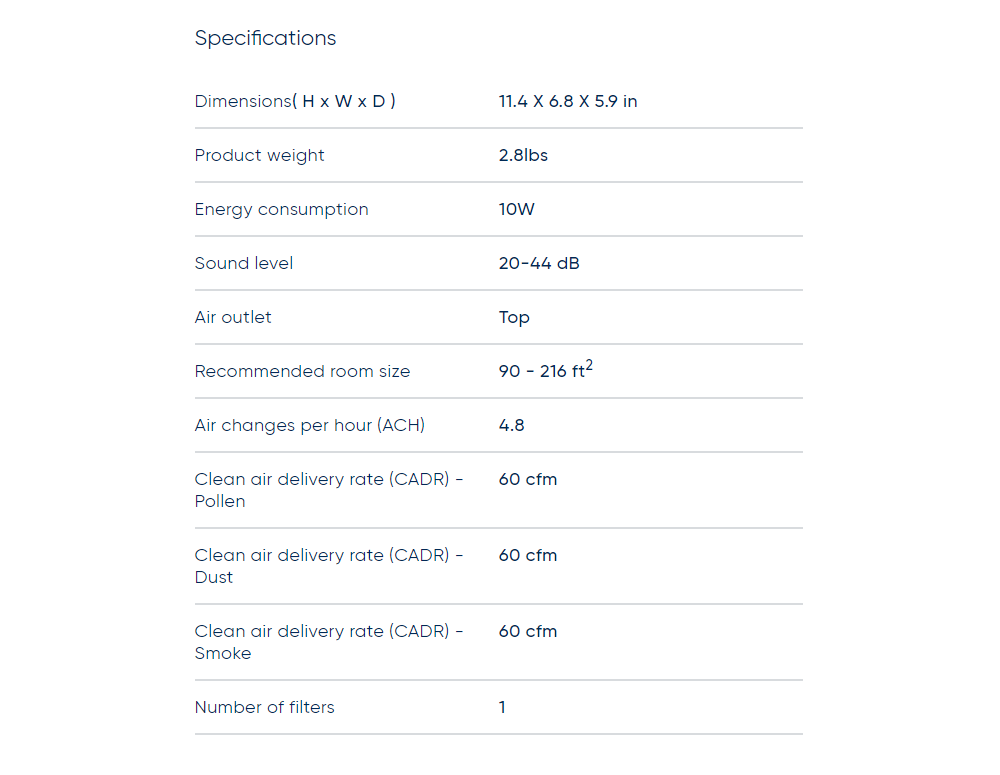
Task: Click the Recommended room size label
Action: pos(302,371)
